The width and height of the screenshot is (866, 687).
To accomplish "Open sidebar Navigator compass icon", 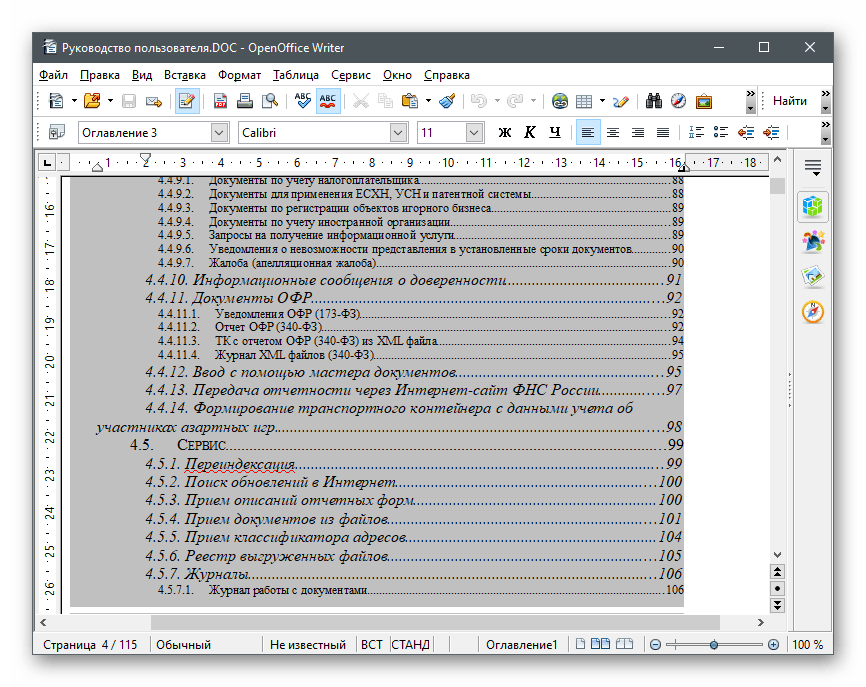I will coord(812,312).
